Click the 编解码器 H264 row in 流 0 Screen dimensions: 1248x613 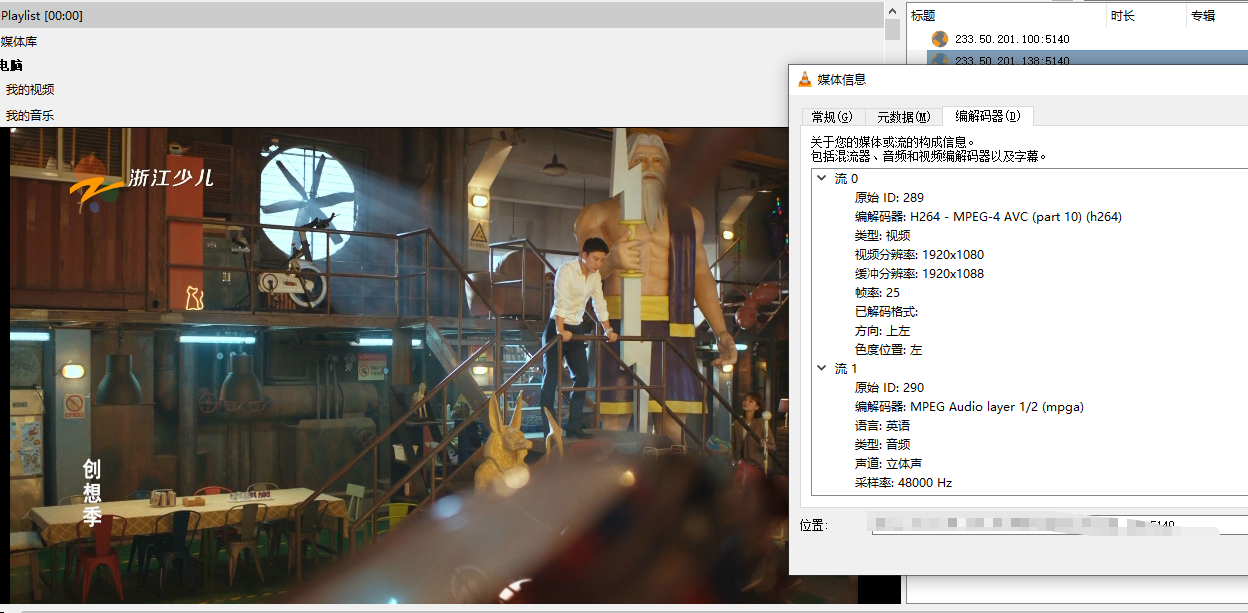click(x=988, y=216)
